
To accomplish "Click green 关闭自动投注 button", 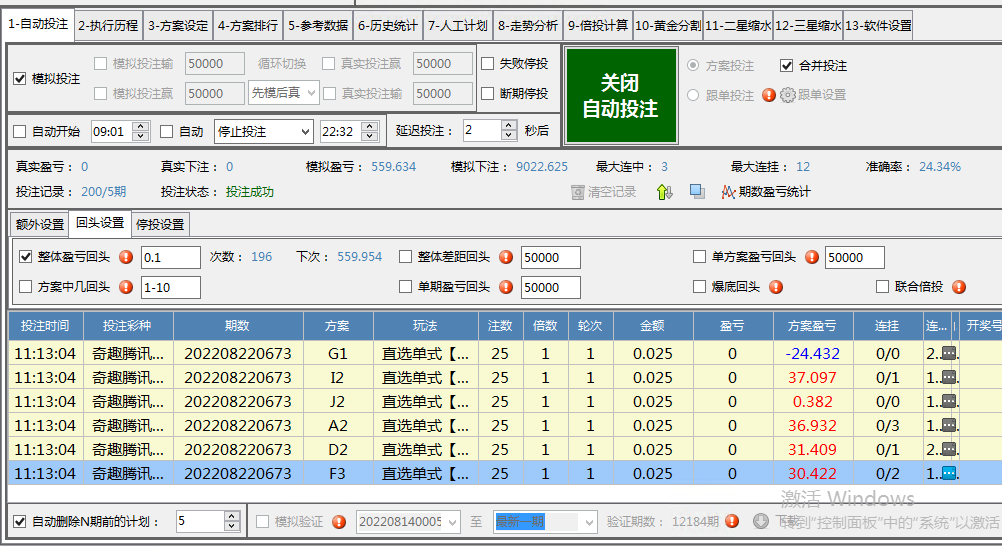I will [620, 95].
